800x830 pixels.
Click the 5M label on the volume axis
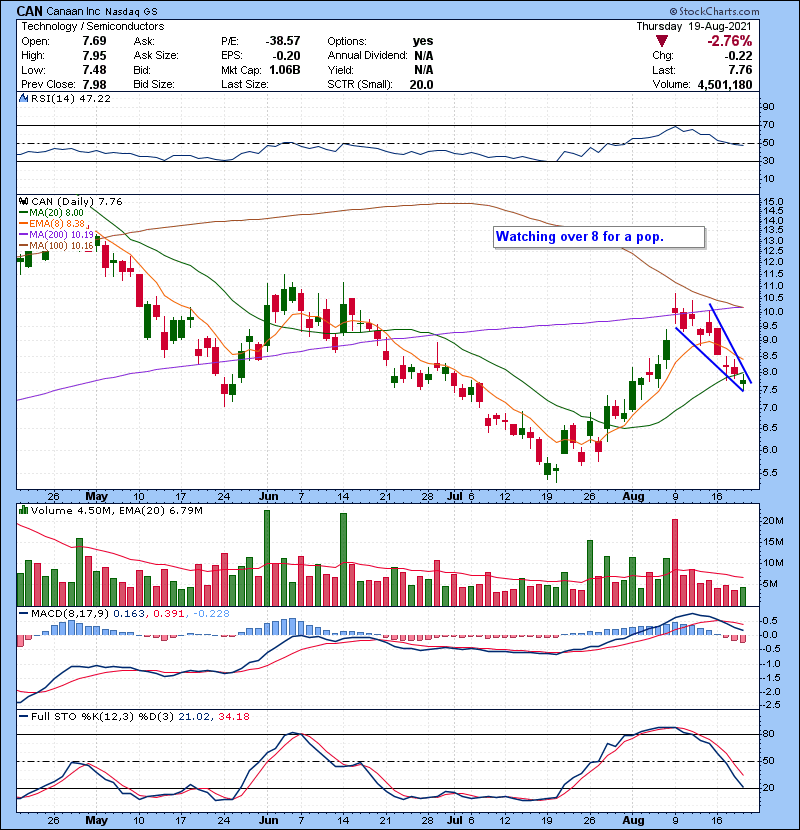coord(770,584)
